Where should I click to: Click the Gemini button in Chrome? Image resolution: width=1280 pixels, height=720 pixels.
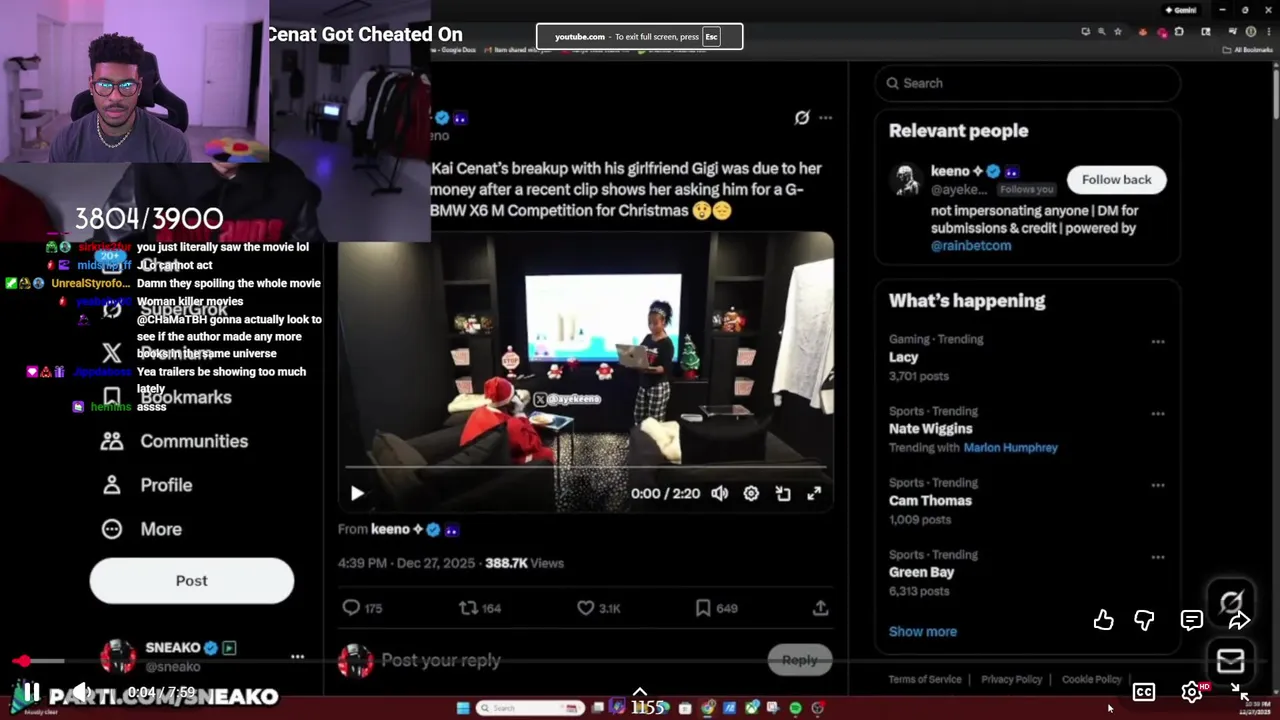[1180, 10]
